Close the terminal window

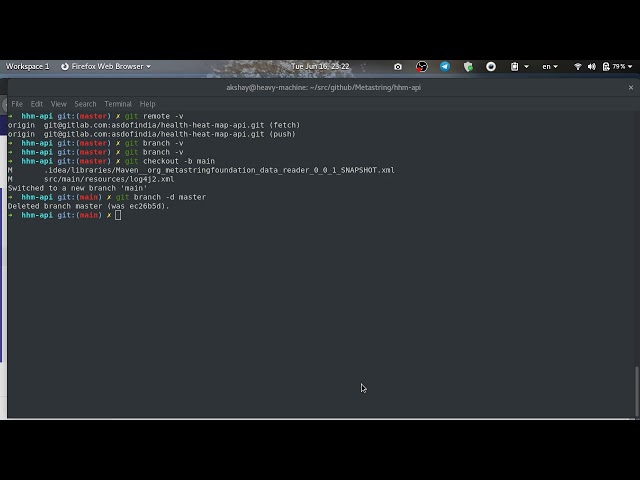pyautogui.click(x=631, y=87)
